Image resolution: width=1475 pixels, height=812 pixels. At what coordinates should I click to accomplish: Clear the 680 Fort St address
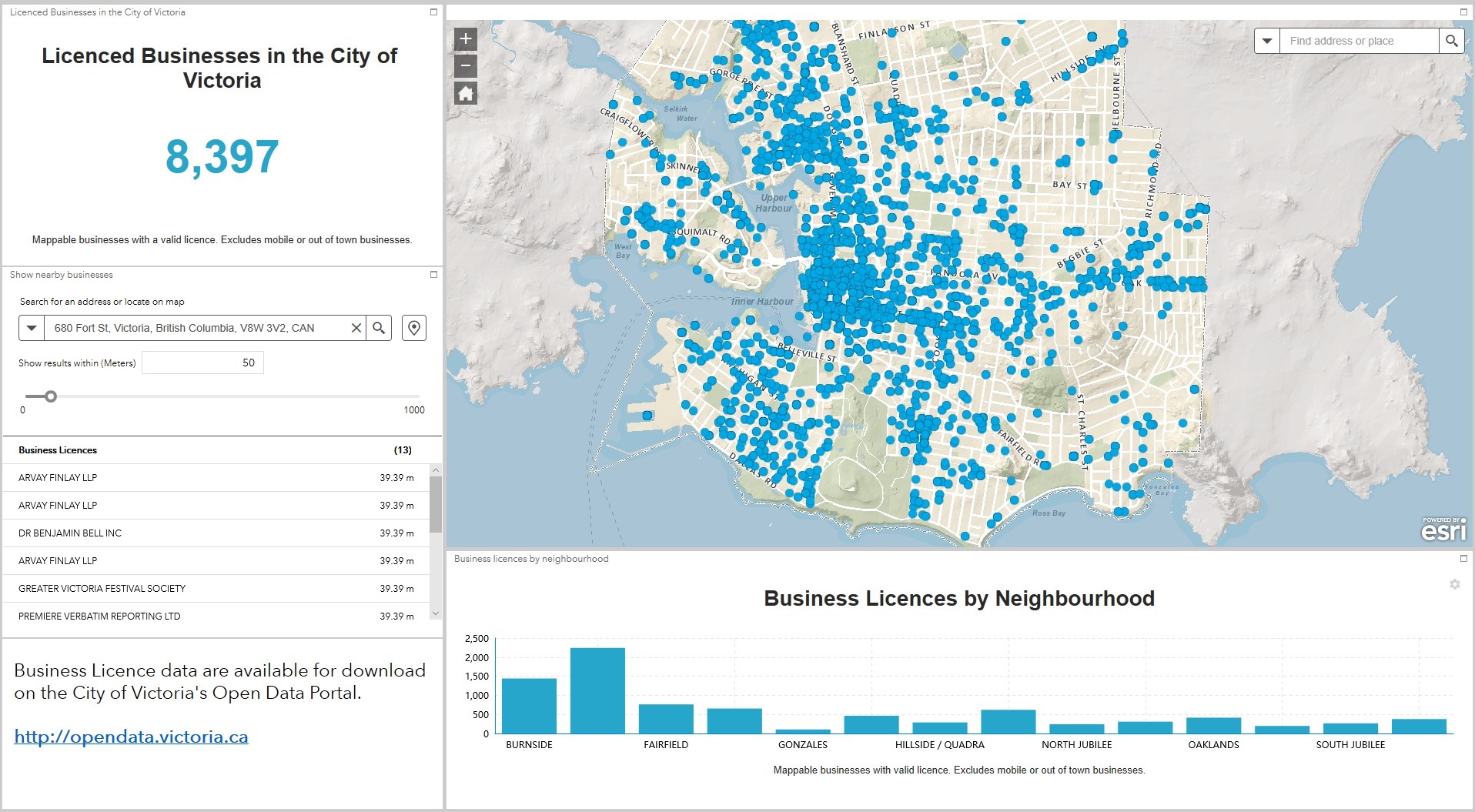356,328
